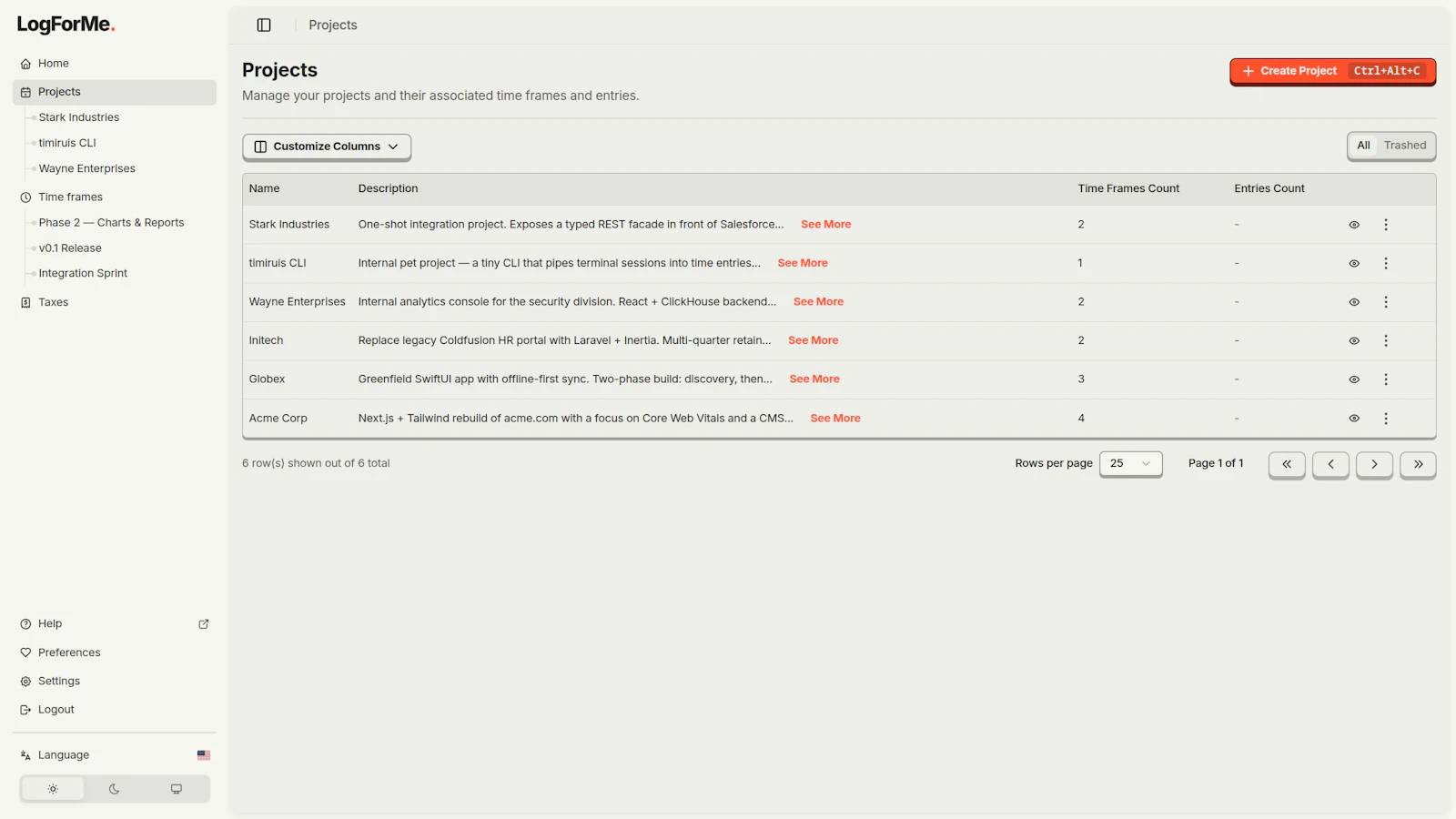Open Language selector in sidebar
This screenshot has width=1456, height=819.
point(115,755)
